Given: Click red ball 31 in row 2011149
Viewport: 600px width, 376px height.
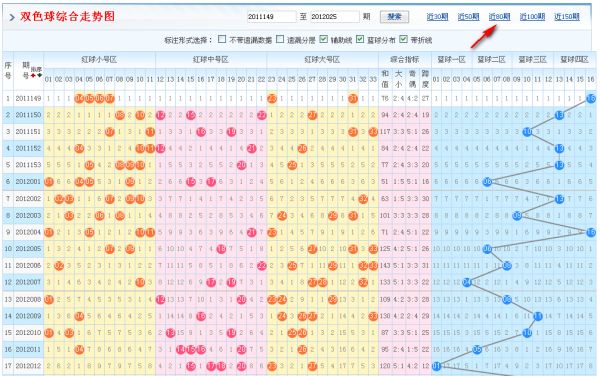Looking at the screenshot, I should 353,98.
